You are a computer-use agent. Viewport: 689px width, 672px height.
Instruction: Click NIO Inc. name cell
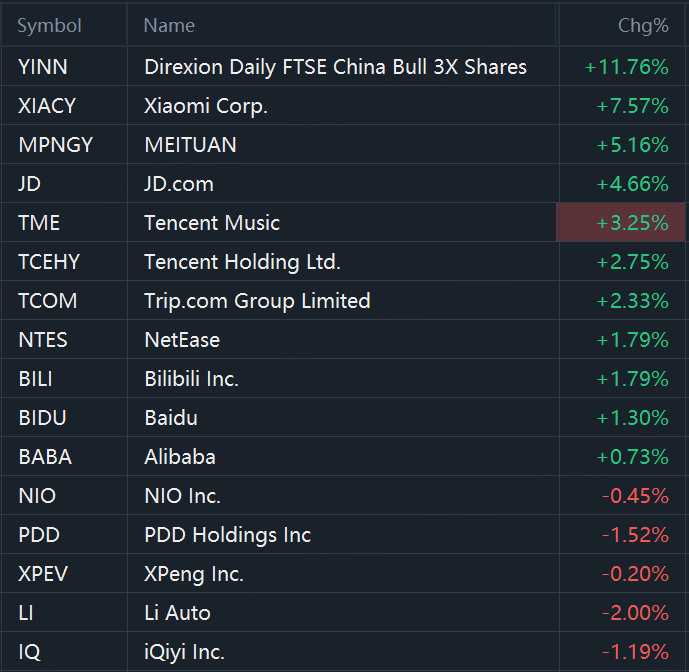coord(182,496)
